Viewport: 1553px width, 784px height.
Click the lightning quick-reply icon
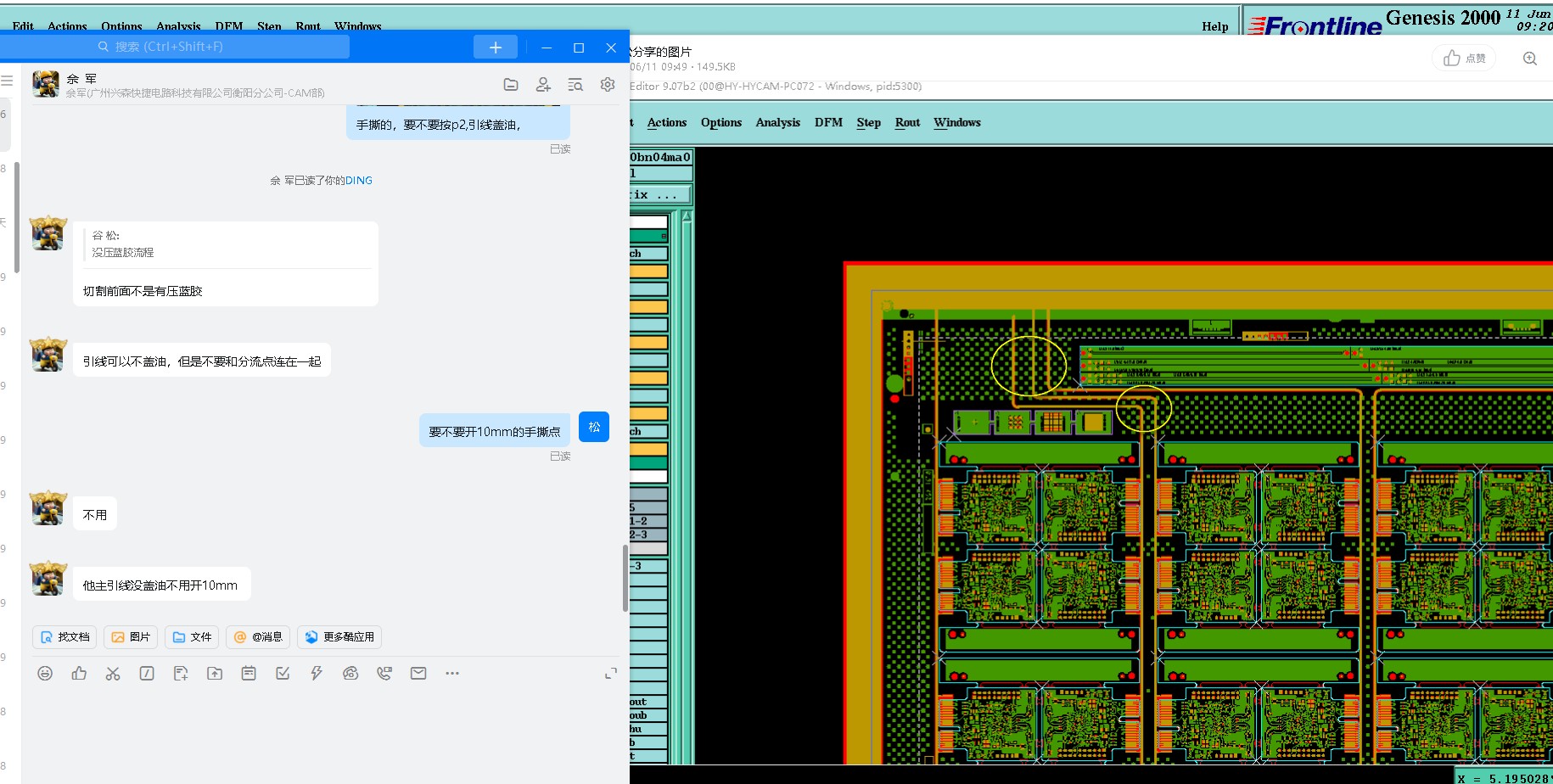coord(317,673)
